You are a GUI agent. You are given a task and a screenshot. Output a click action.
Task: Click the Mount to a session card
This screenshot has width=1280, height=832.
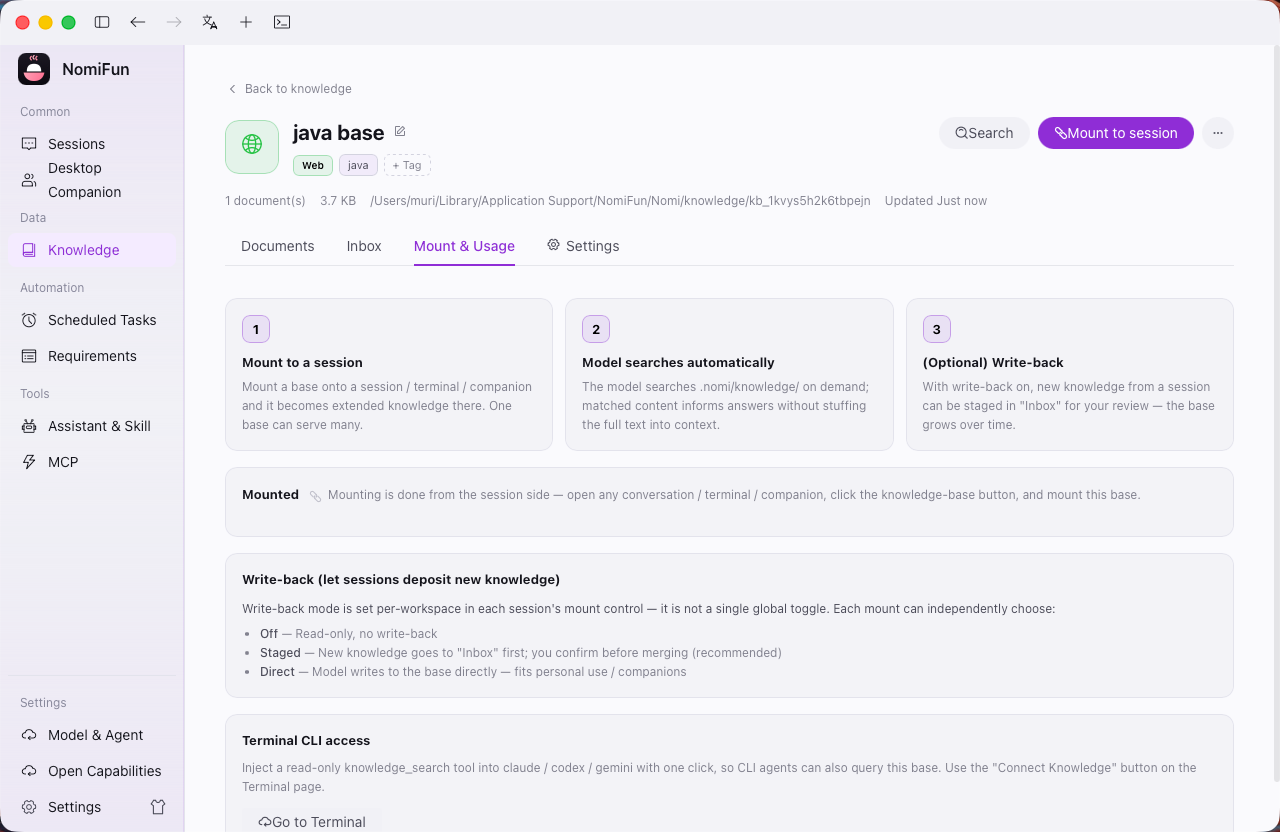point(389,374)
